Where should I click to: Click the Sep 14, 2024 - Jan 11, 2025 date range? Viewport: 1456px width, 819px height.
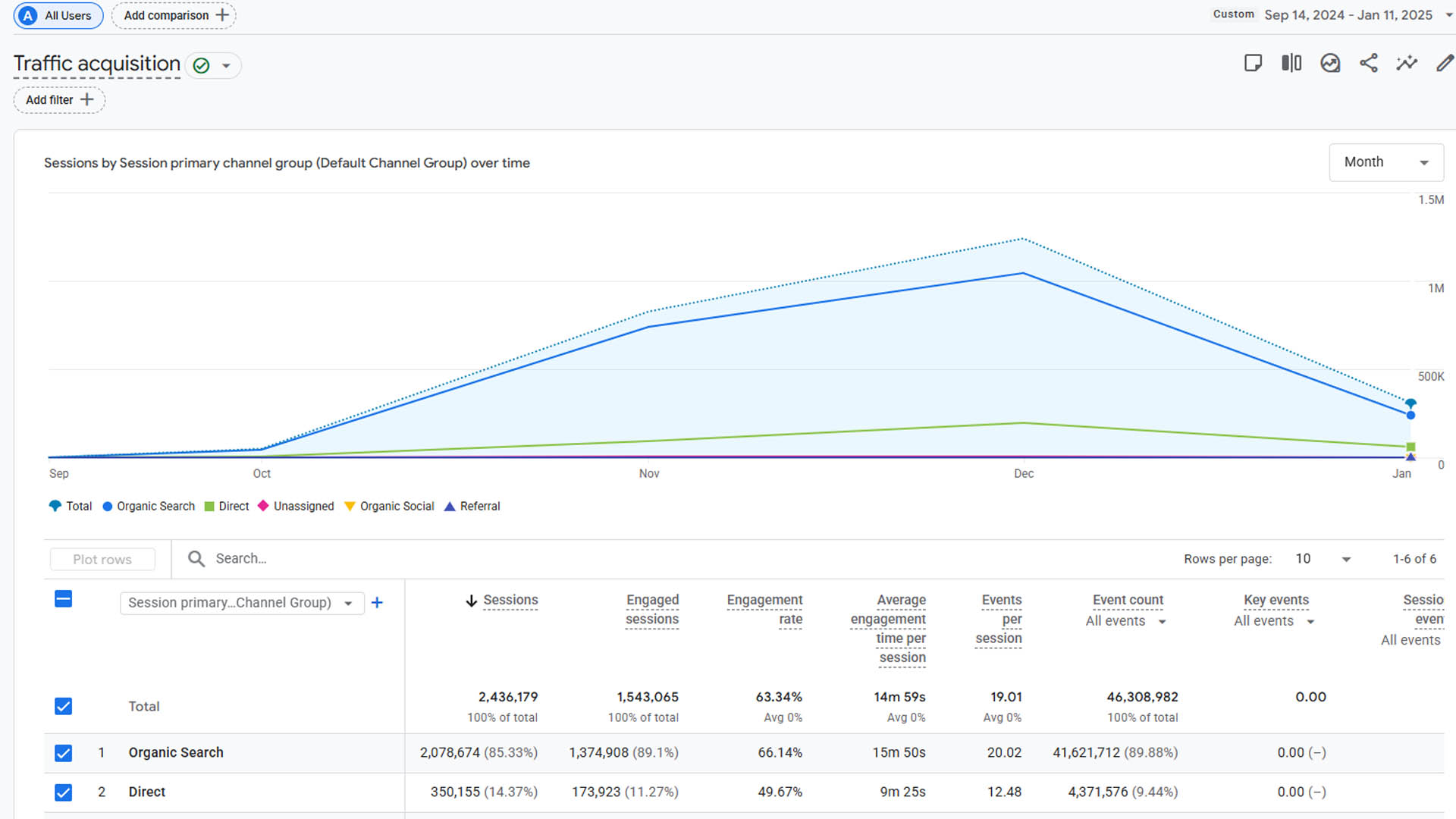1348,15
